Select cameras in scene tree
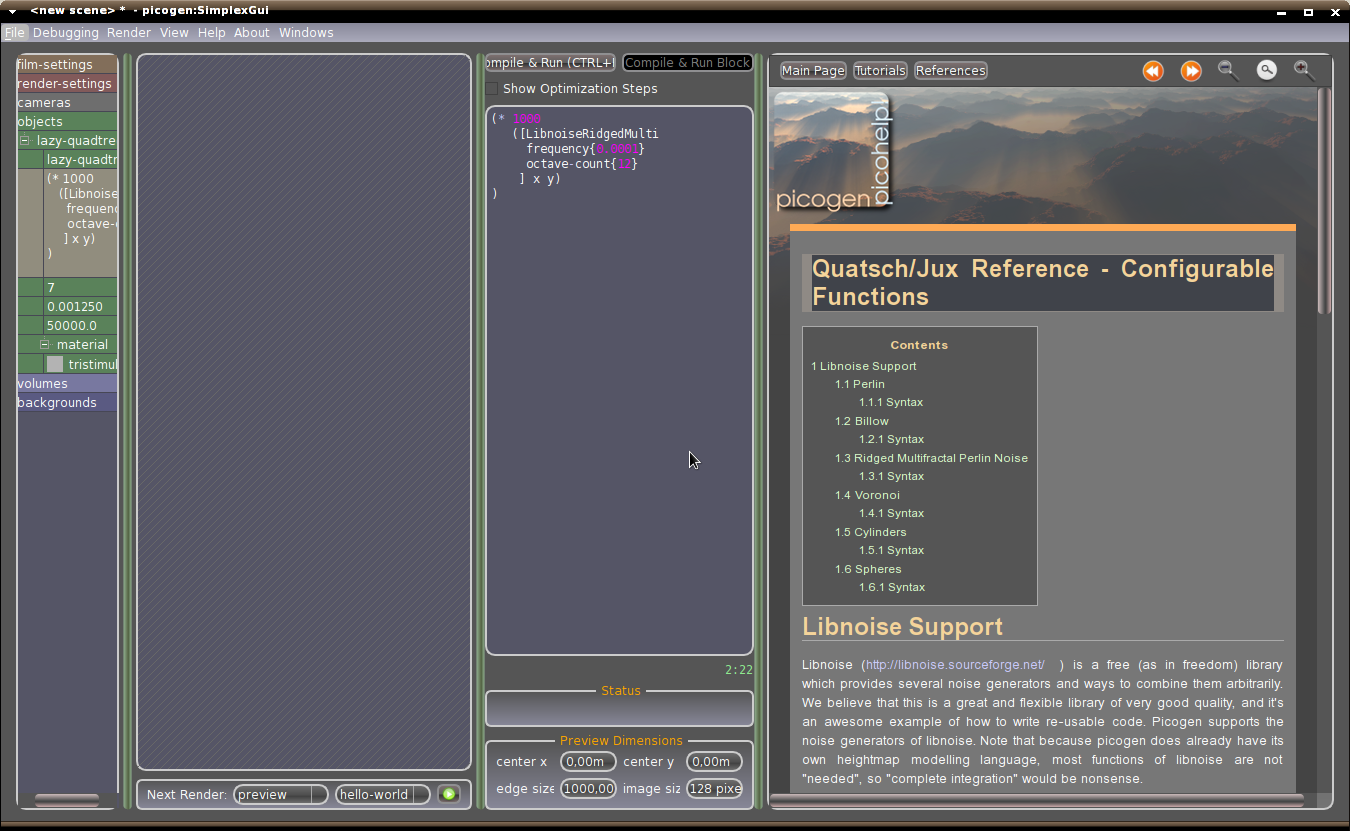Screen dimensions: 1350x831 click(x=67, y=103)
